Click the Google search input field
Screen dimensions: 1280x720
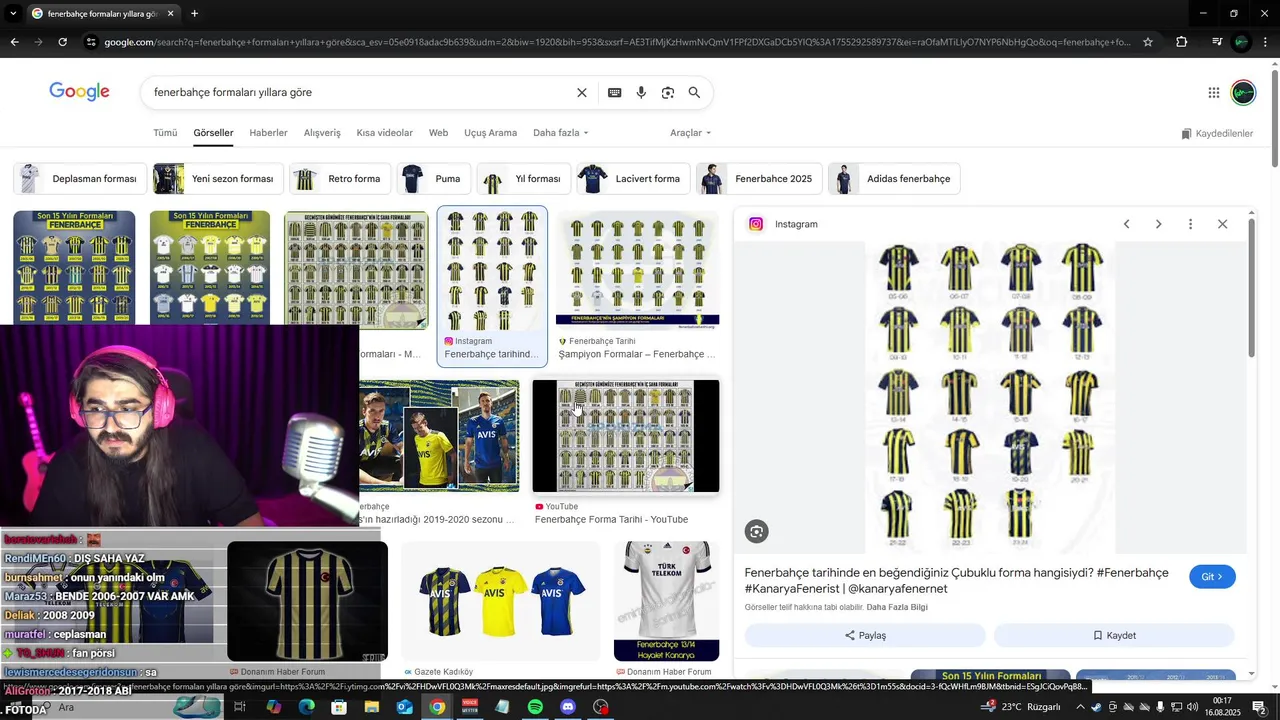click(360, 93)
